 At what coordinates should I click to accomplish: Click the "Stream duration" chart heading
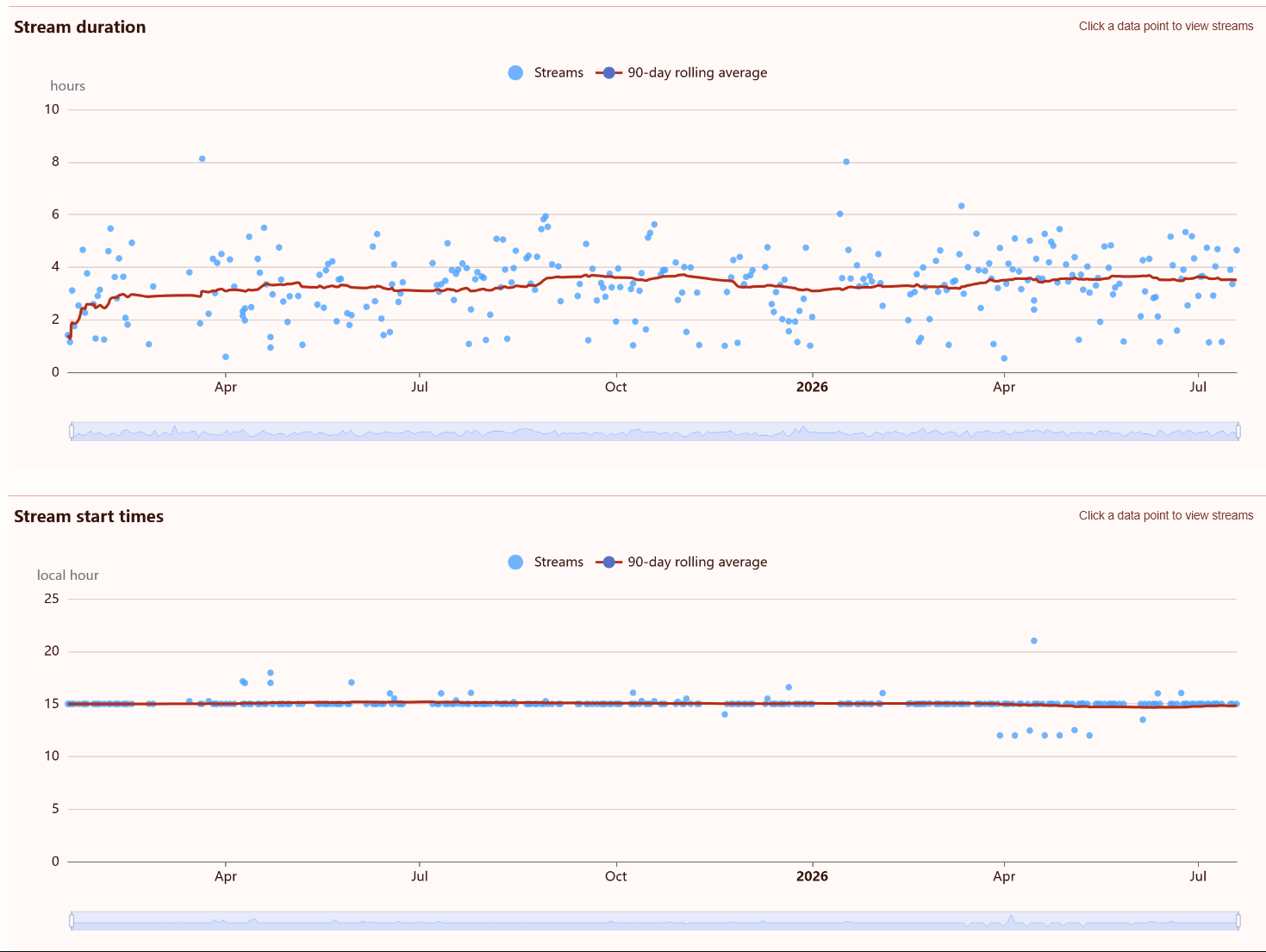[80, 27]
